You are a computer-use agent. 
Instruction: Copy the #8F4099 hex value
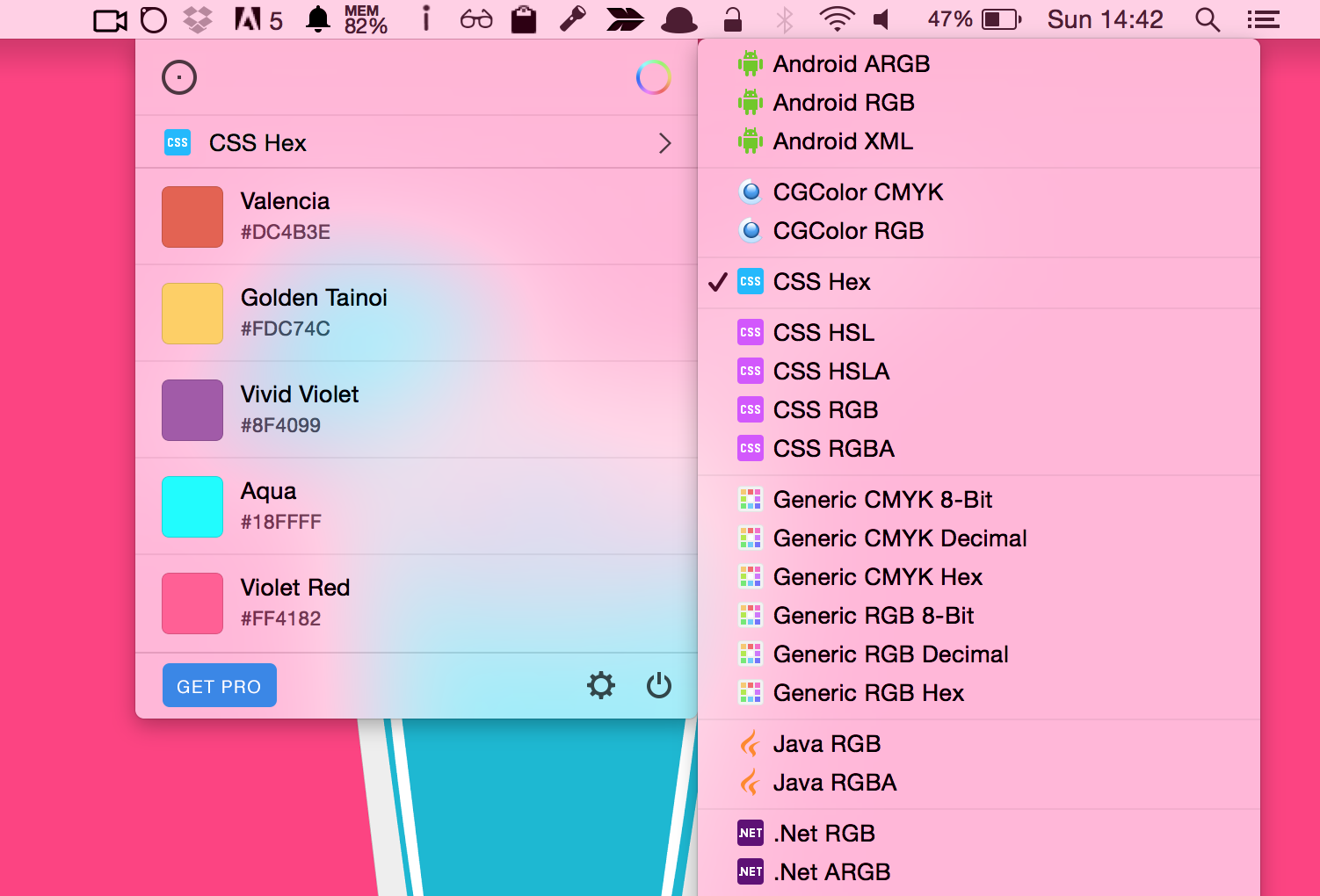(x=281, y=425)
